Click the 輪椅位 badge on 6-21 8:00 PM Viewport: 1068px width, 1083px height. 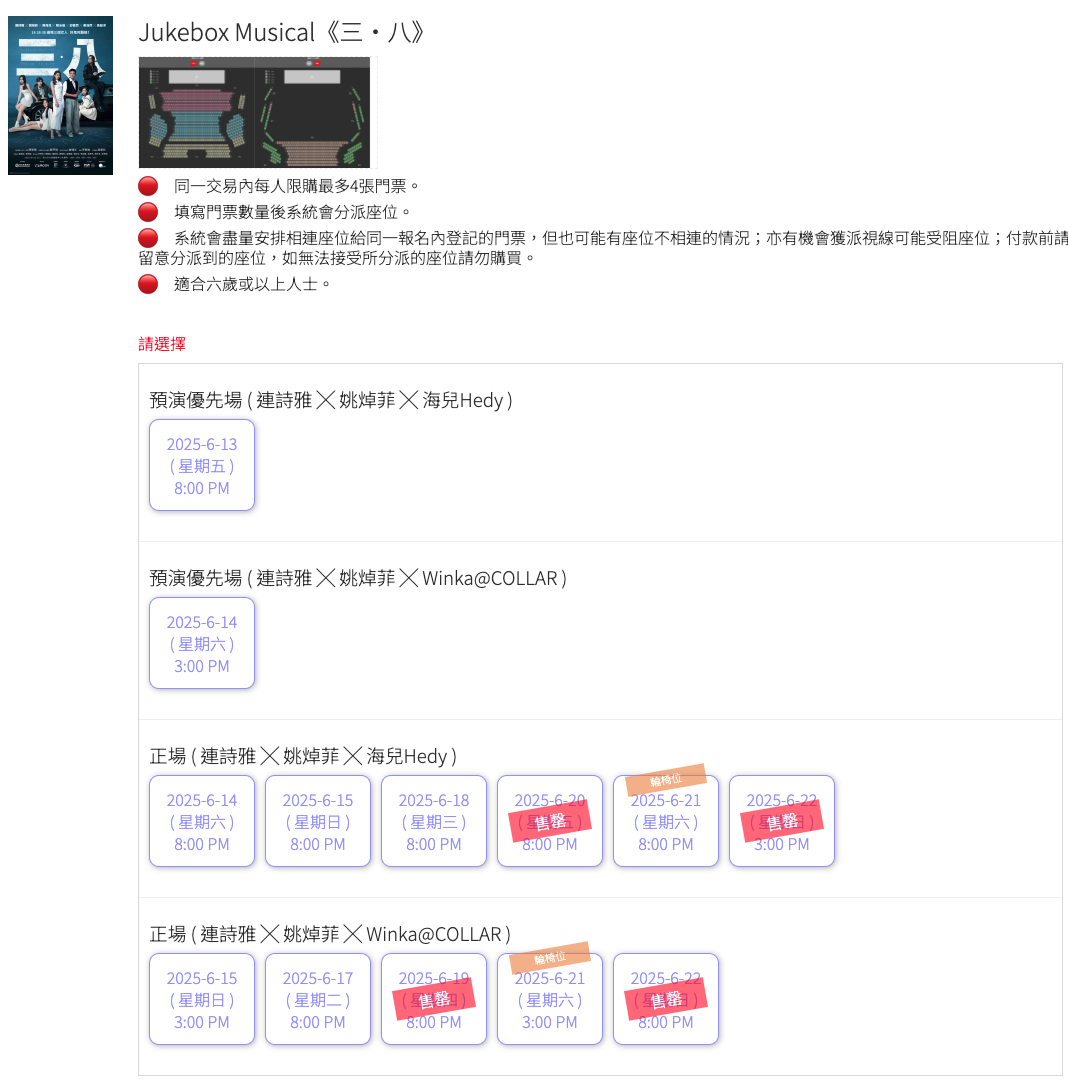(x=666, y=780)
